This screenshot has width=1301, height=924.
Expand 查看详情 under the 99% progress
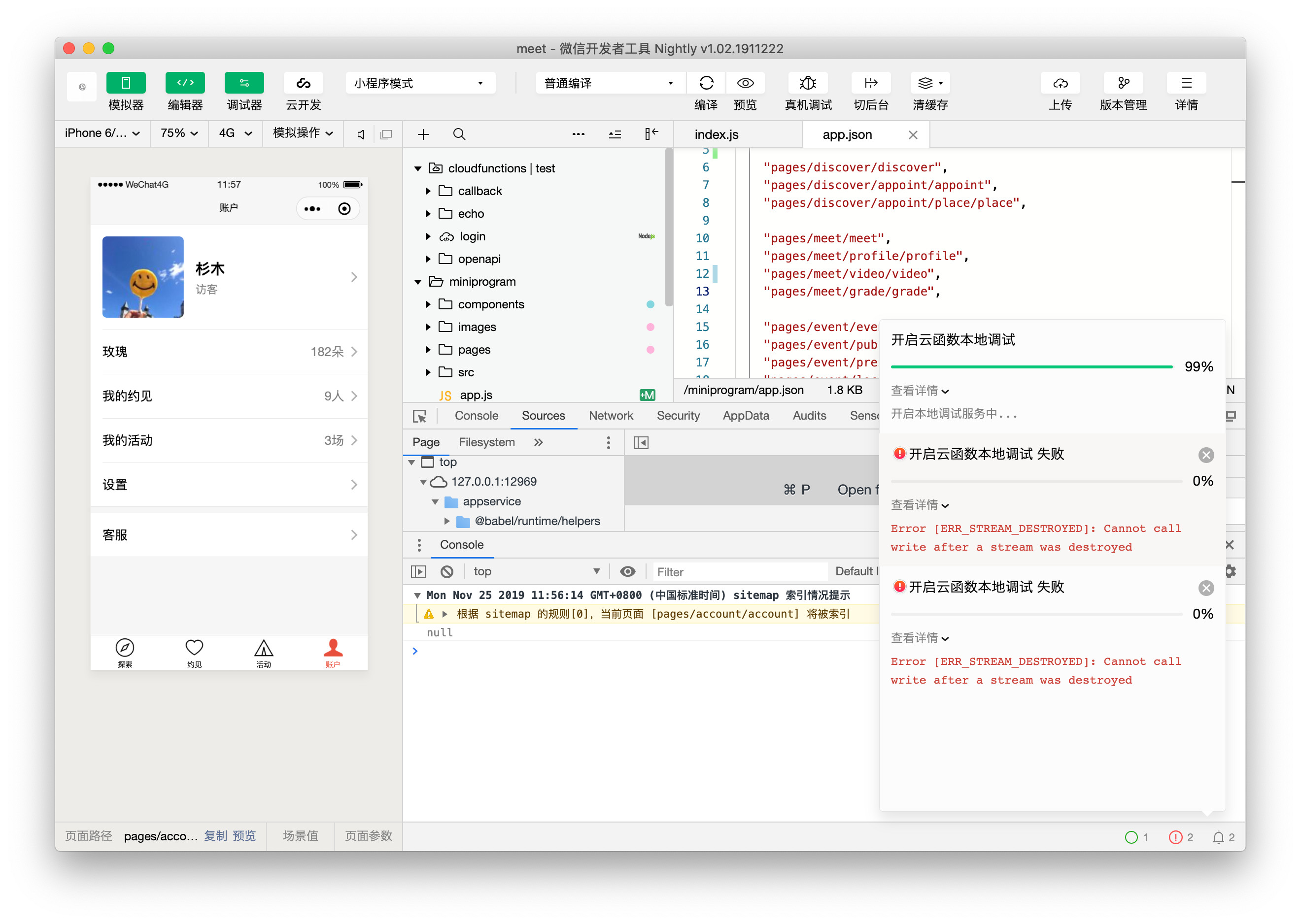click(920, 391)
